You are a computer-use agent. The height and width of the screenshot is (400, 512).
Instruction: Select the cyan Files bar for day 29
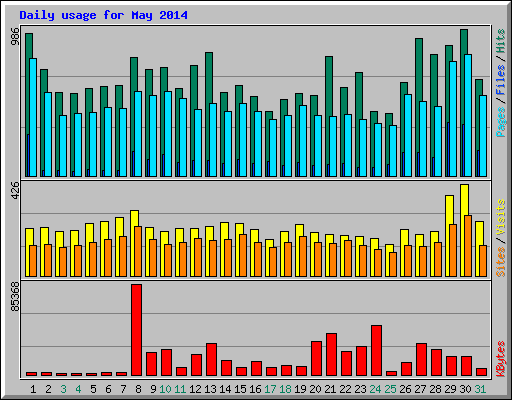(453, 119)
